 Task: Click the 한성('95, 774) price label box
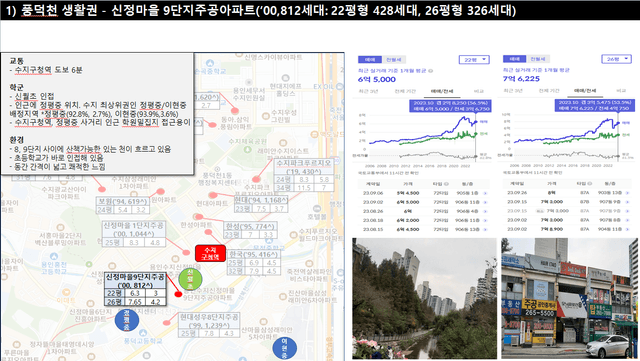pyautogui.click(x=250, y=230)
